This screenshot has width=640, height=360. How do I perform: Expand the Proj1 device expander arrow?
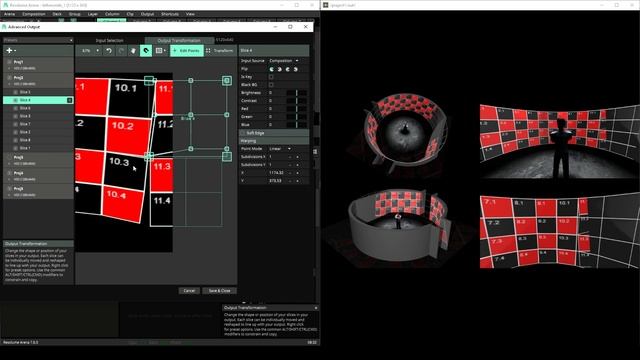click(x=9, y=69)
